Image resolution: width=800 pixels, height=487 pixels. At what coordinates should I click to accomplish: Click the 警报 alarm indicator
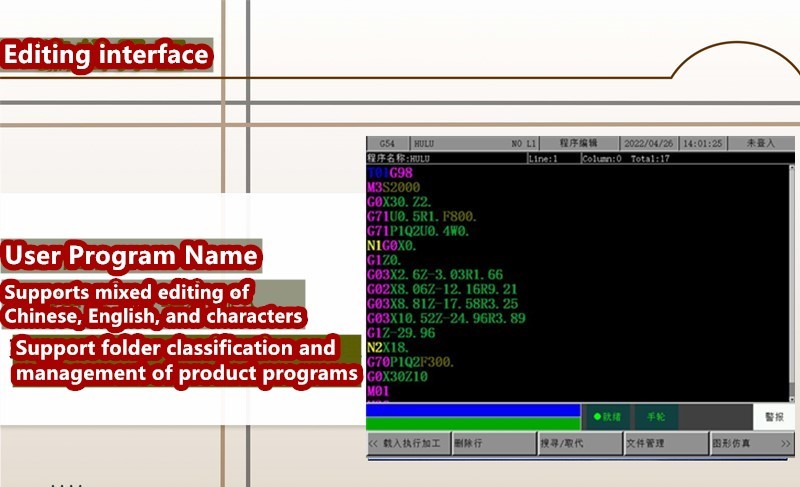click(x=774, y=417)
